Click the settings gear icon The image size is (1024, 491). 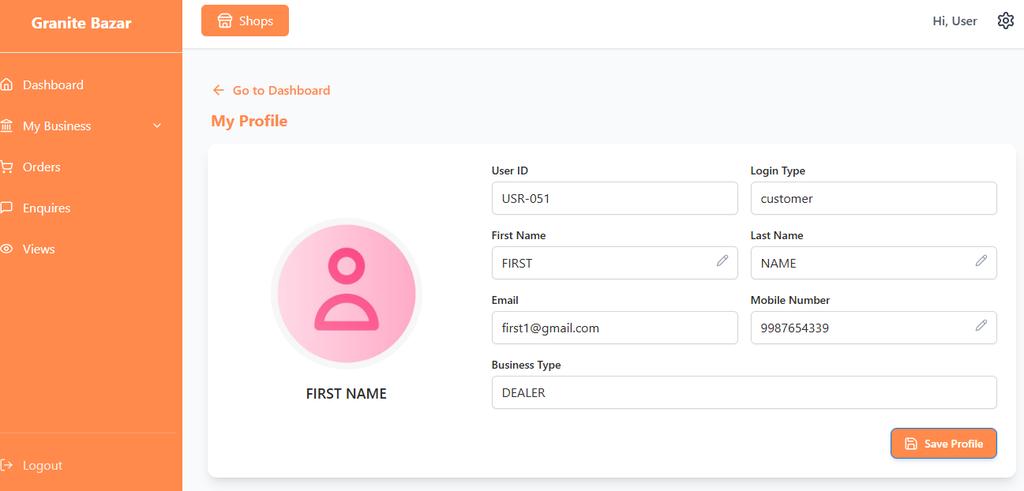click(1005, 21)
